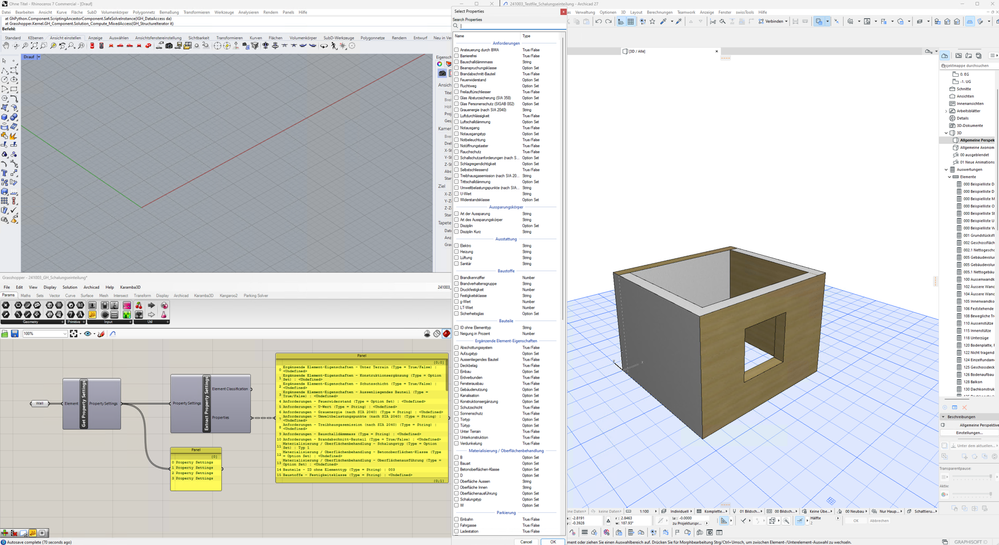Screen dimensions: 999x545
Task: Click Cancel in Select Properties dialog
Action: pyautogui.click(x=526, y=541)
